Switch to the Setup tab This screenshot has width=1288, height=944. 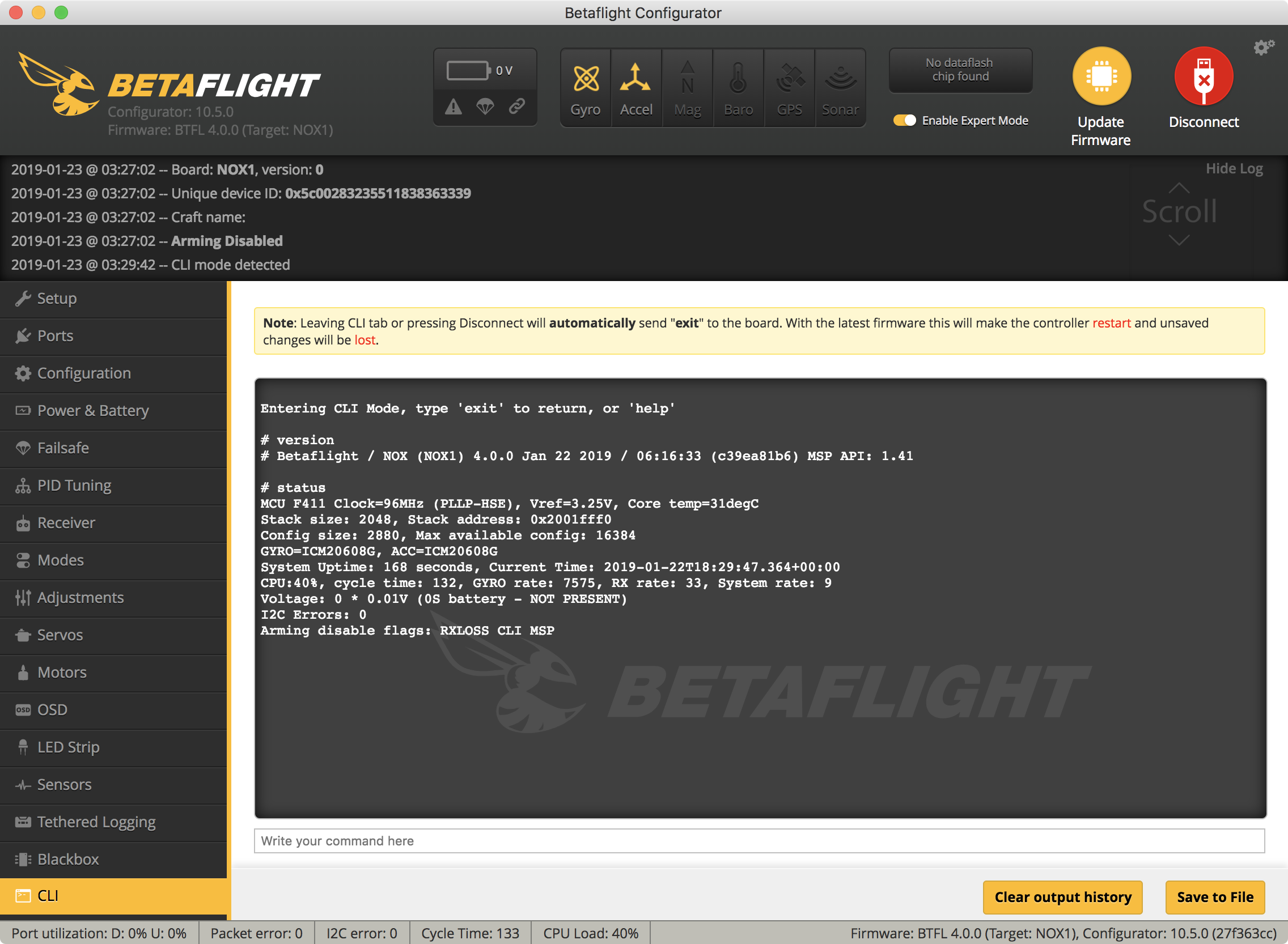click(57, 298)
